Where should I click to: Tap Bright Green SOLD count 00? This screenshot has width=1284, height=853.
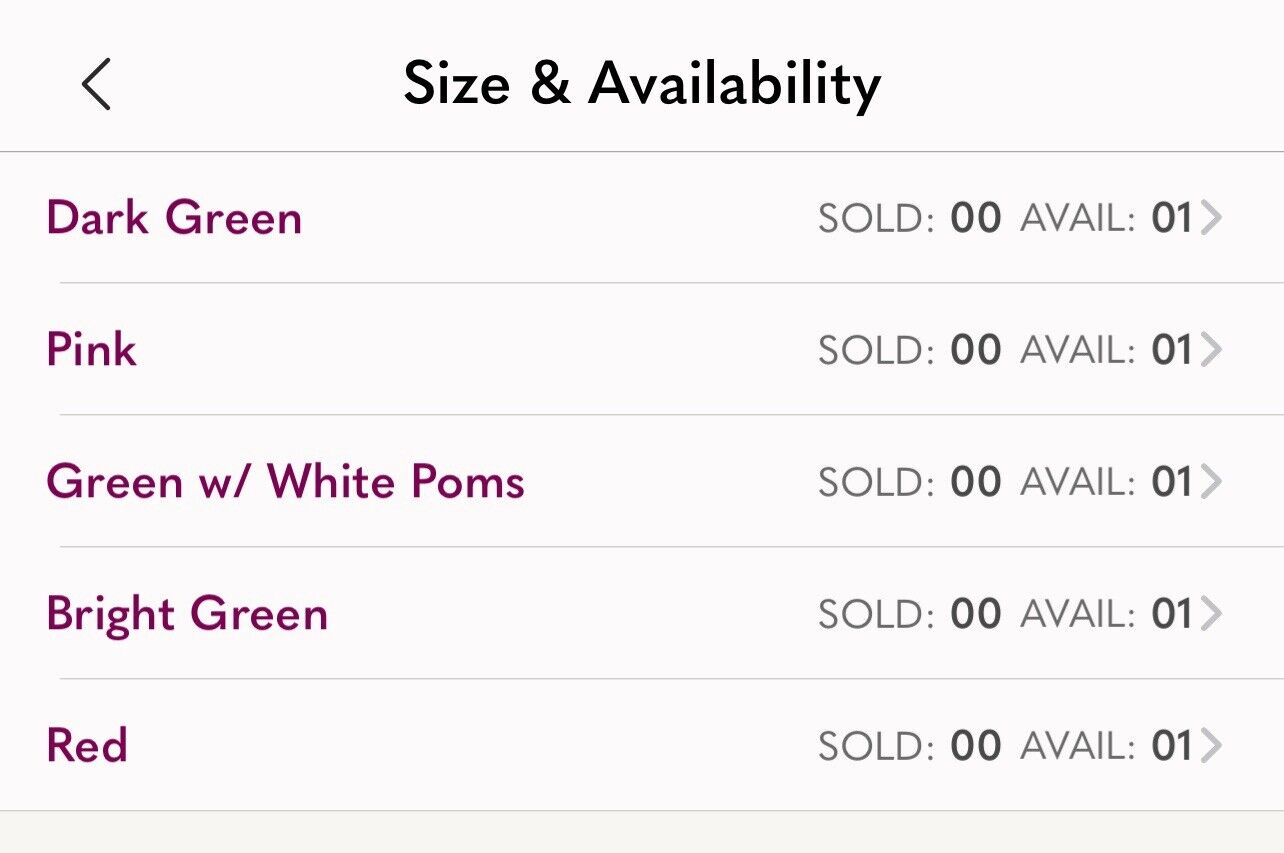point(976,614)
